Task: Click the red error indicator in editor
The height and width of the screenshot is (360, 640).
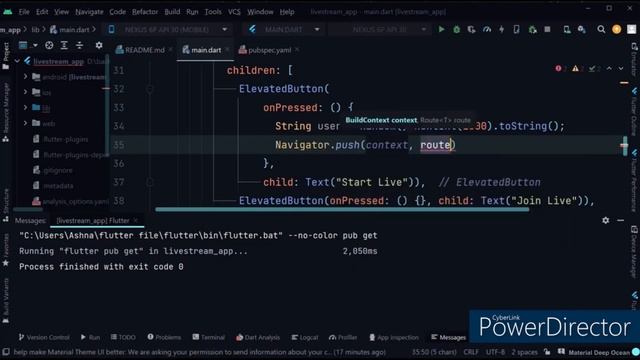Action: (x=558, y=69)
